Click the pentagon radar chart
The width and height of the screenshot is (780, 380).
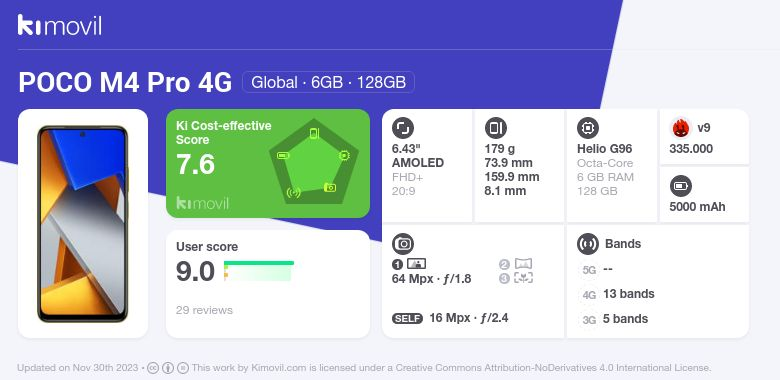tap(314, 162)
